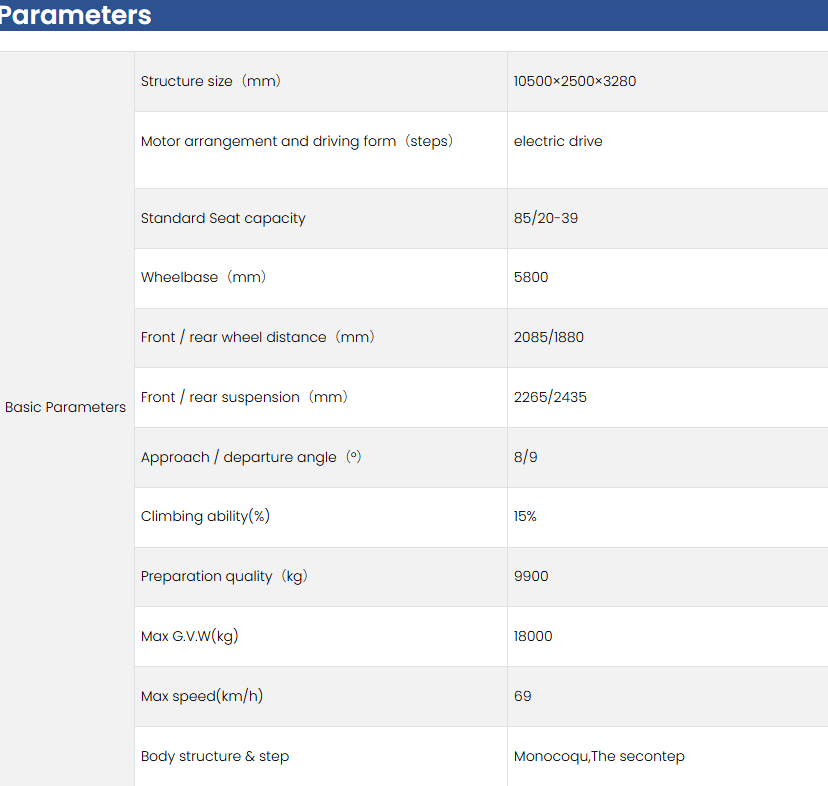The width and height of the screenshot is (828, 786).
Task: Select the electric drive value
Action: point(558,141)
